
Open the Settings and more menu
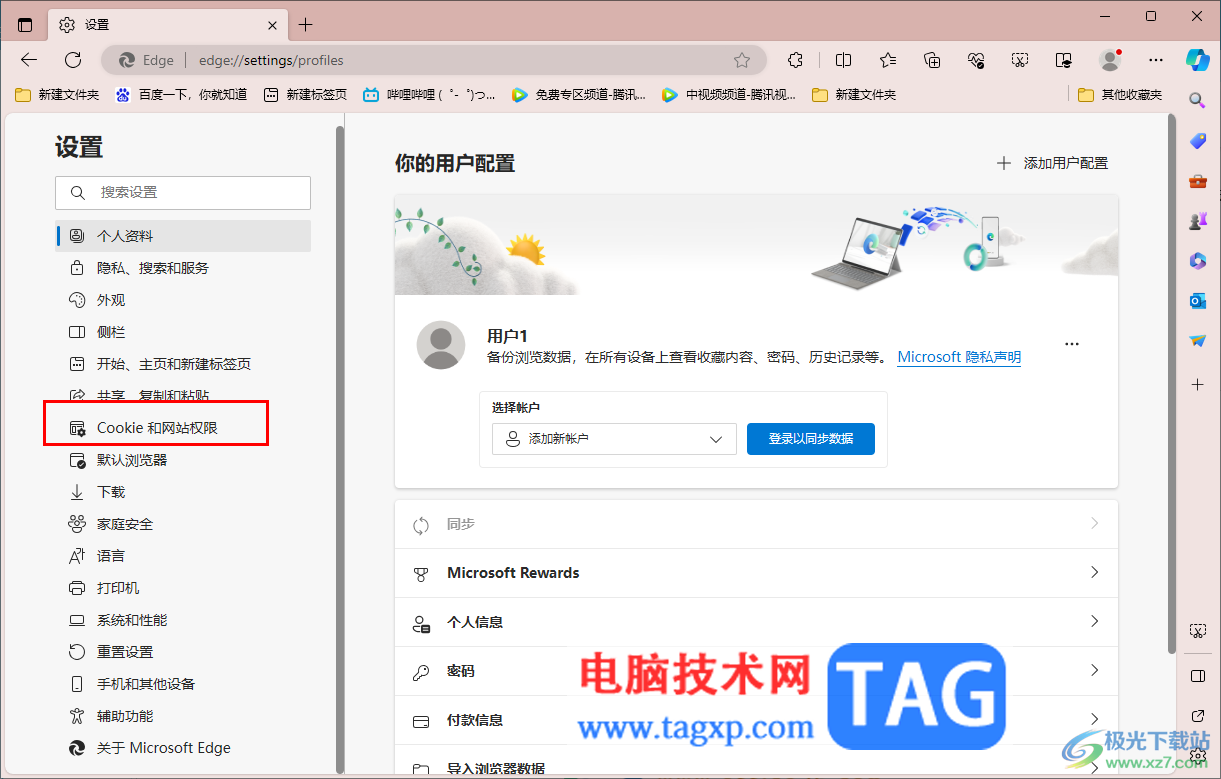tap(1156, 60)
